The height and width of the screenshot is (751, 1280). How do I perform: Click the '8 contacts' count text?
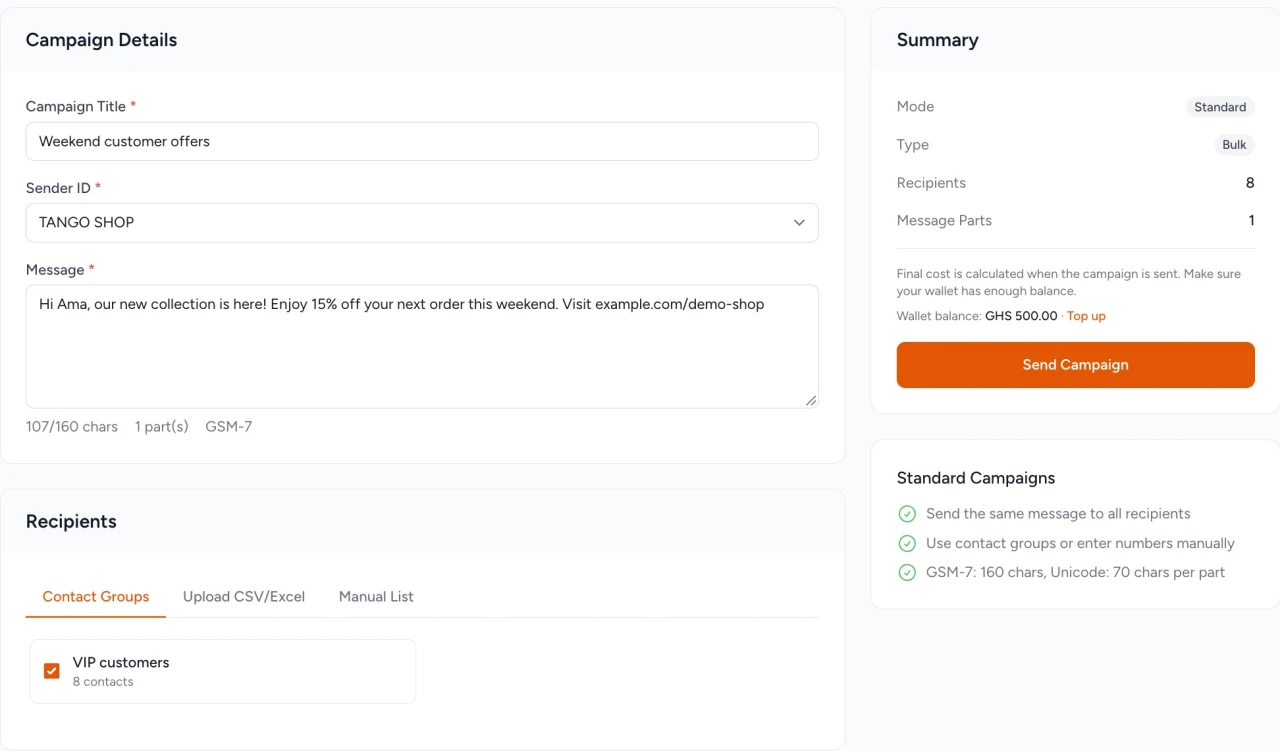pos(103,682)
